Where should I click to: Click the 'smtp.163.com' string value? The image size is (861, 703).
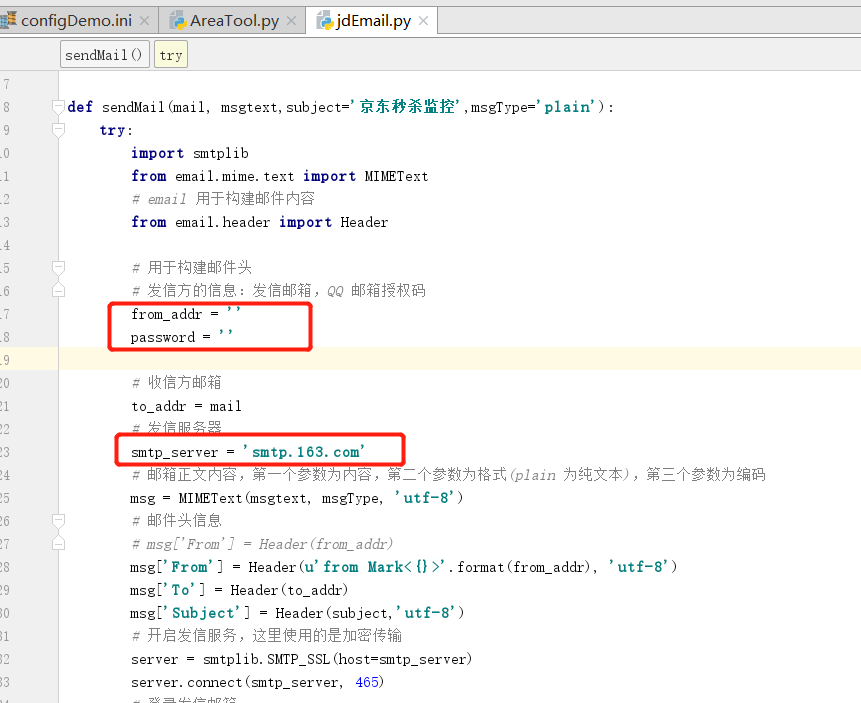coord(304,452)
